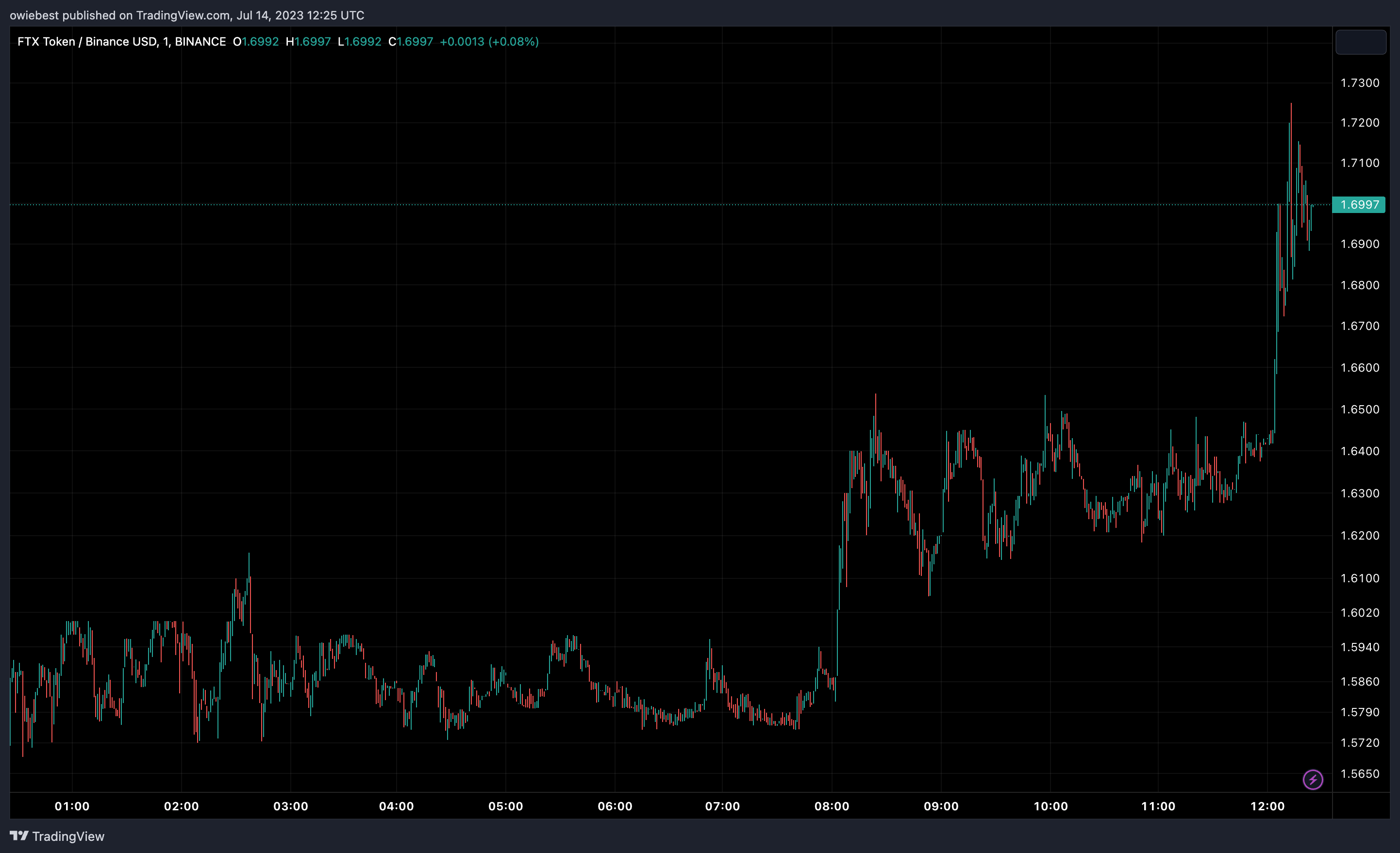
Task: Click the 1.6600 price axis label
Action: pos(1360,367)
